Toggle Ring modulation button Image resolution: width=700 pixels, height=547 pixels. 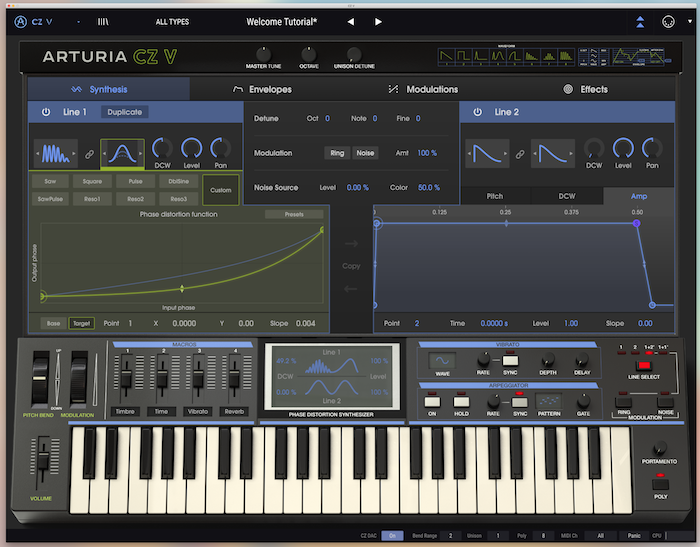pyautogui.click(x=337, y=153)
